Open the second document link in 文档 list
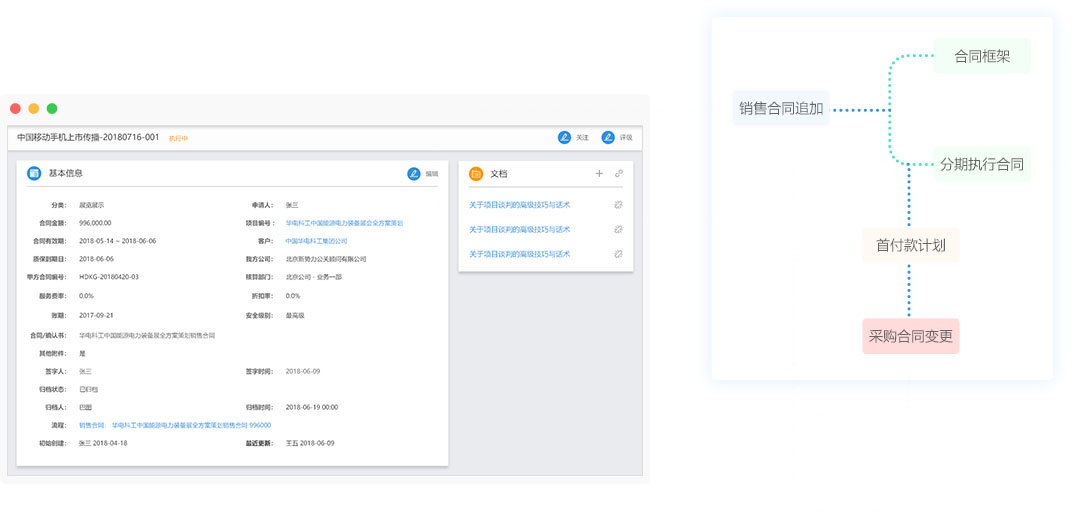 [519, 230]
